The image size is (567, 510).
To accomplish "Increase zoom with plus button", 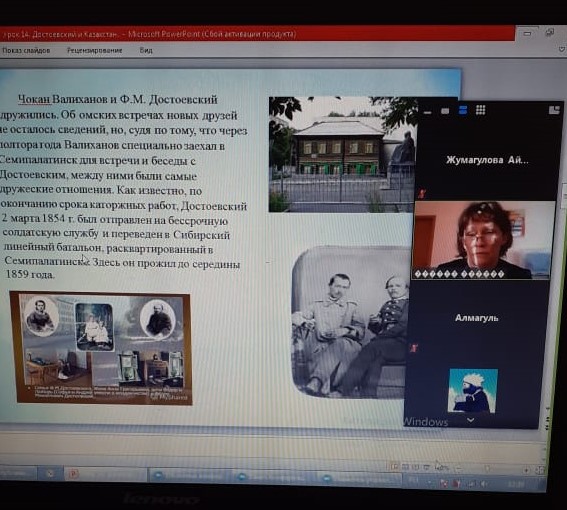I will click(x=526, y=470).
